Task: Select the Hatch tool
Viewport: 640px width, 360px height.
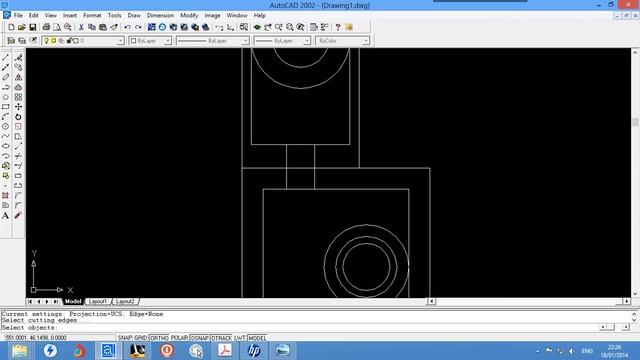Action: pos(6,196)
